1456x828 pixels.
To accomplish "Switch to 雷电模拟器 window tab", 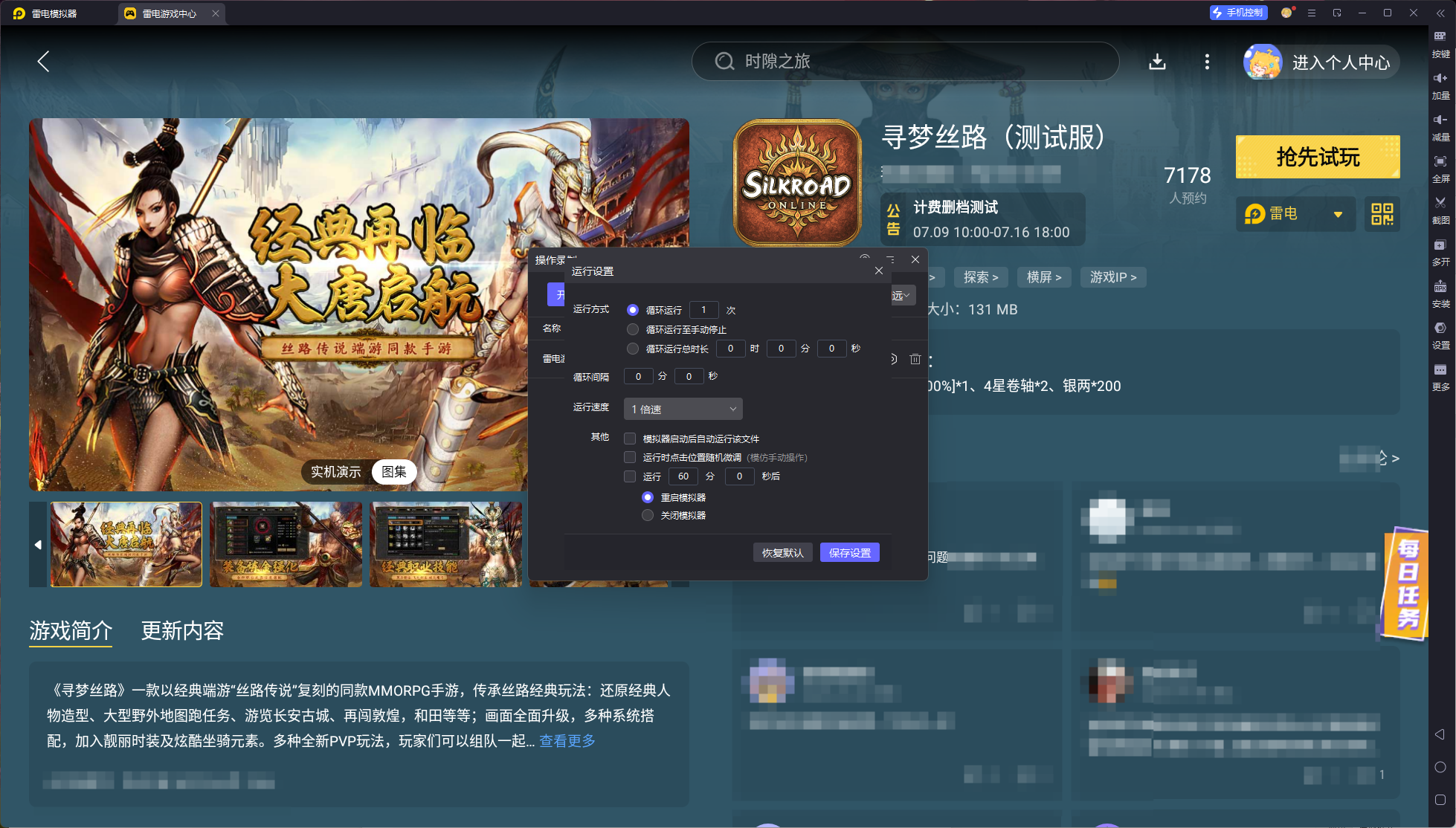I will (54, 13).
